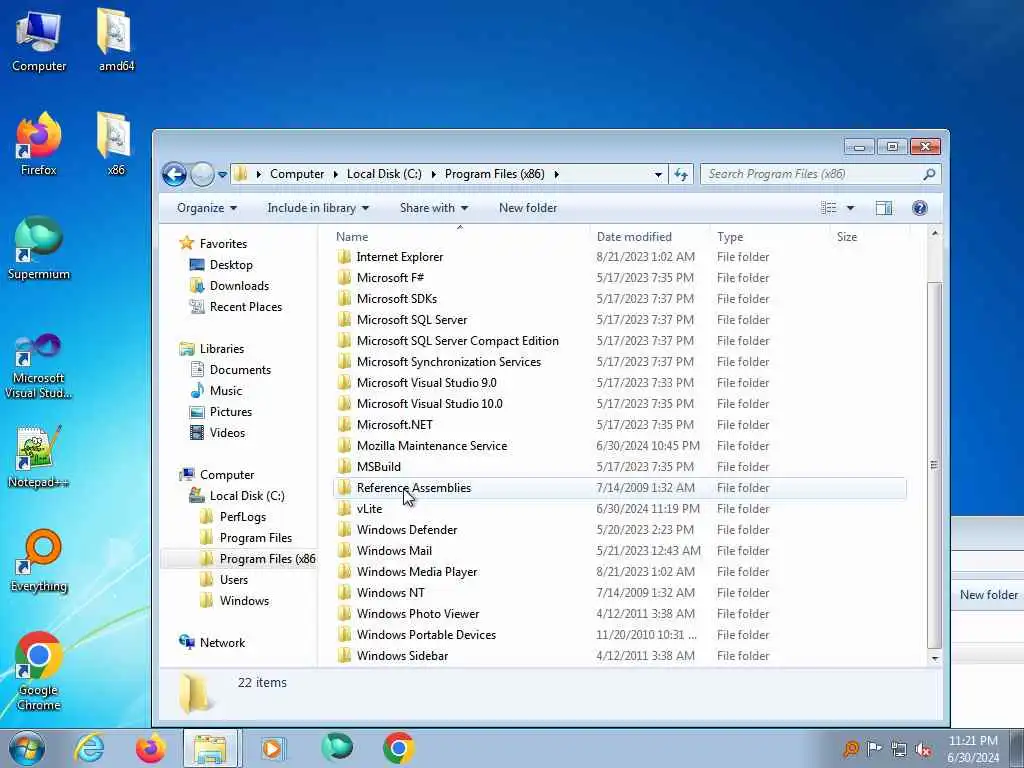
Task: Open address bar history dropdown
Action: point(658,174)
